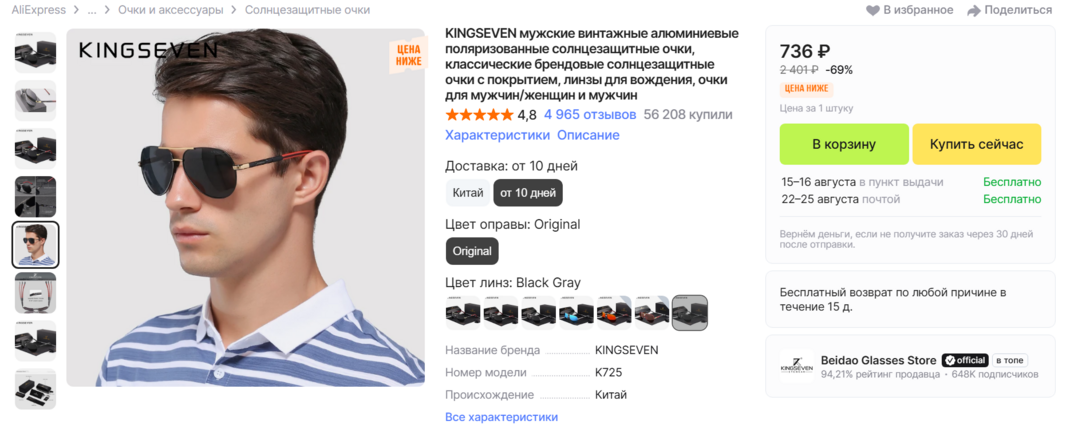Expand the collapsed breadcrumb ellipsis
1090x433 pixels.
tap(92, 10)
